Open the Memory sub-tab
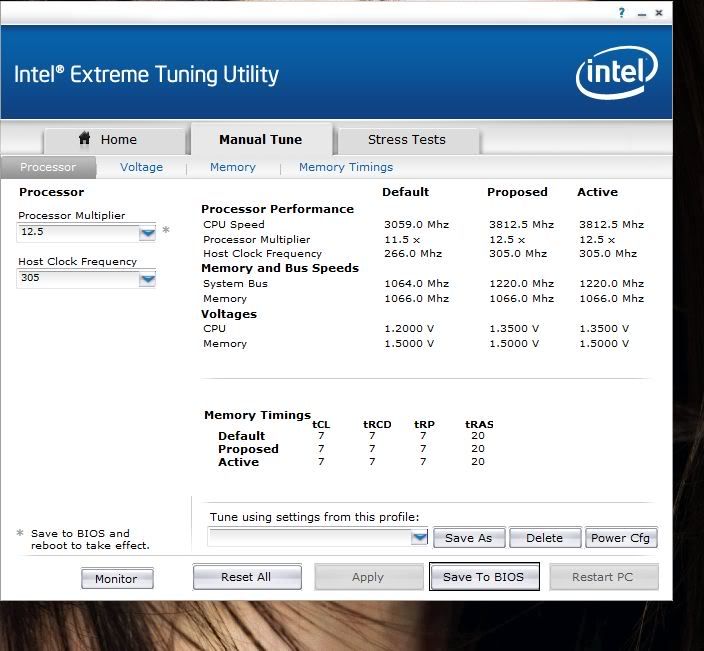 point(233,167)
